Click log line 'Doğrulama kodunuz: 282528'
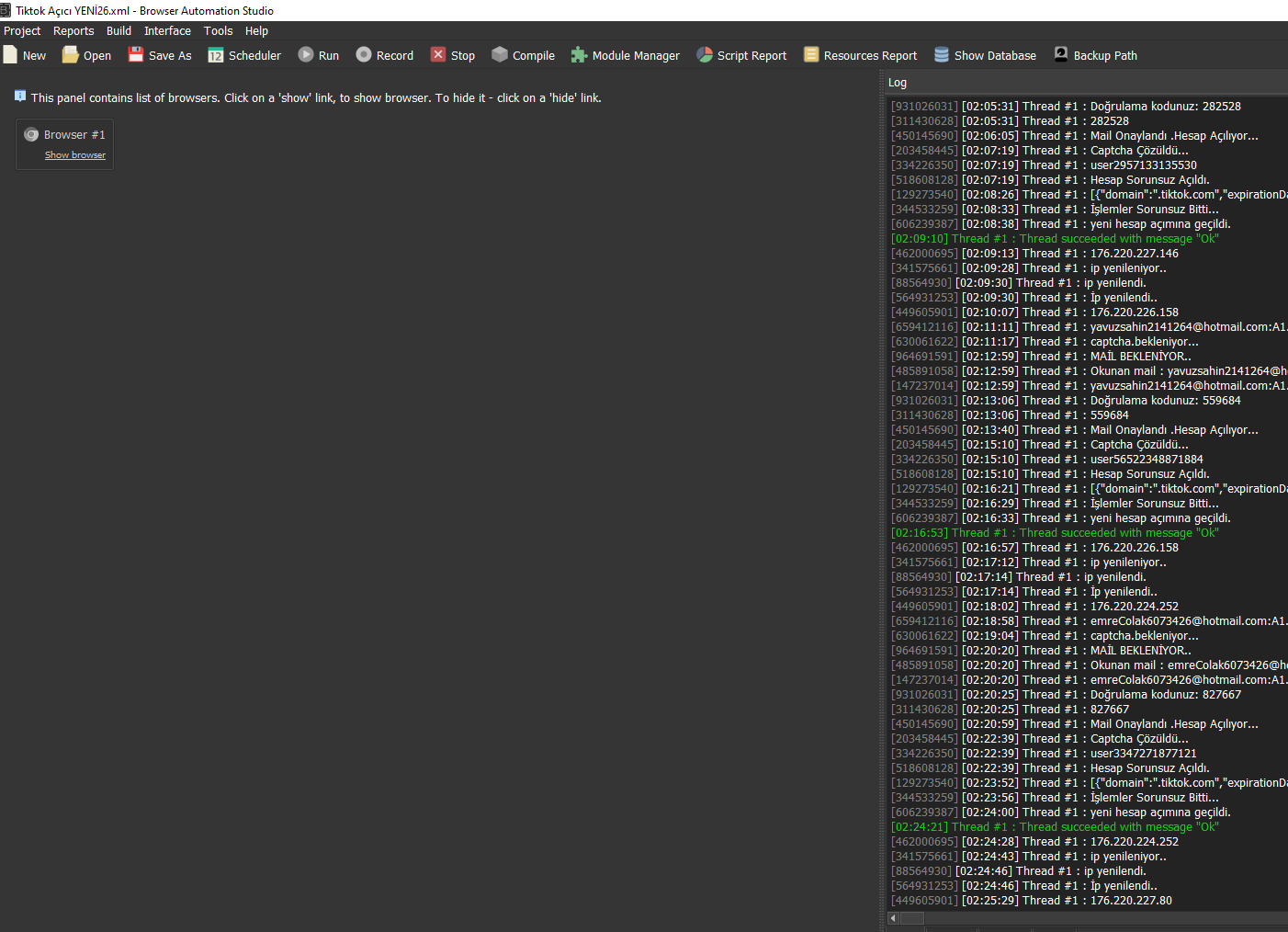 1066,107
